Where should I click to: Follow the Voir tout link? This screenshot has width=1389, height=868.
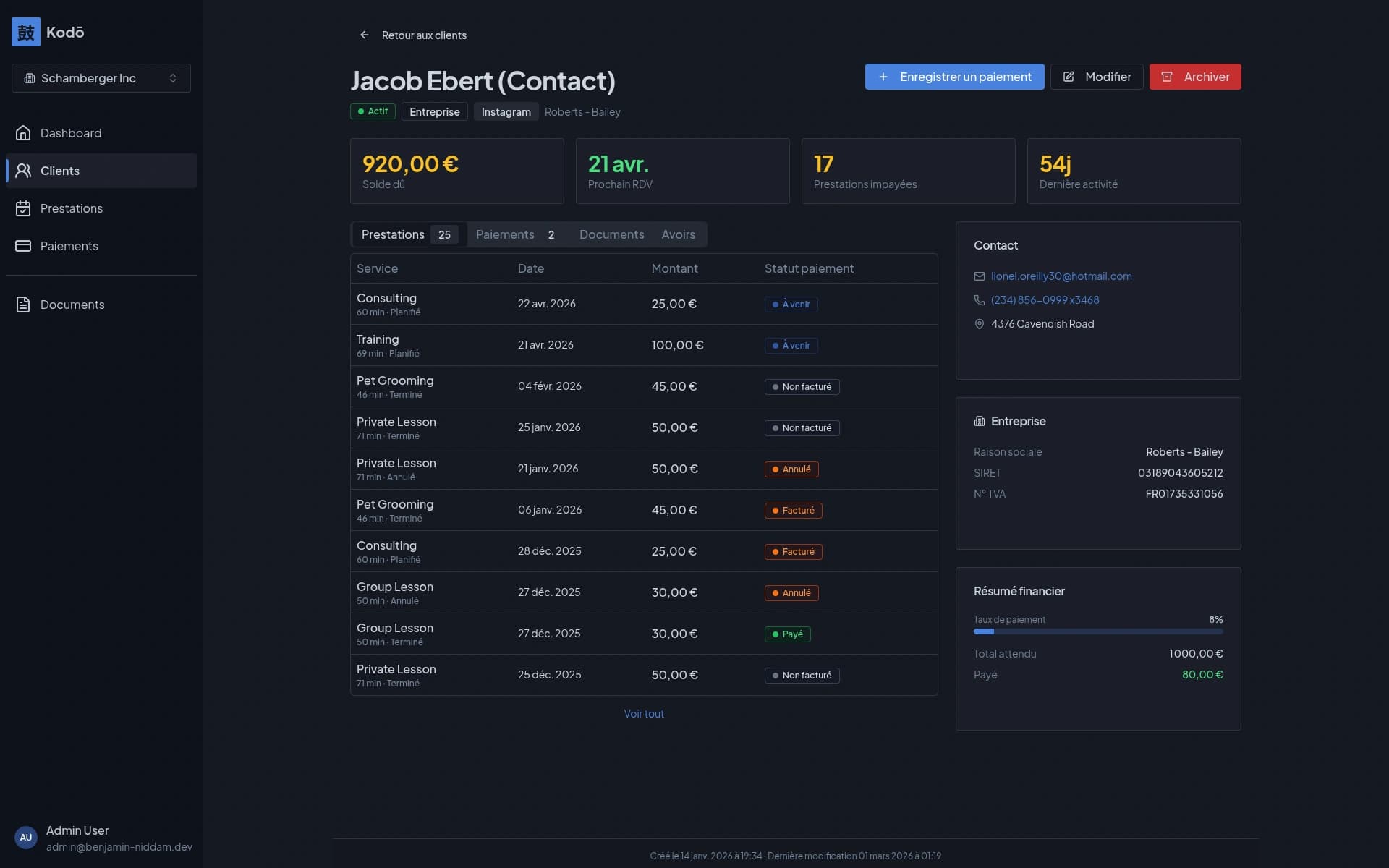[644, 714]
